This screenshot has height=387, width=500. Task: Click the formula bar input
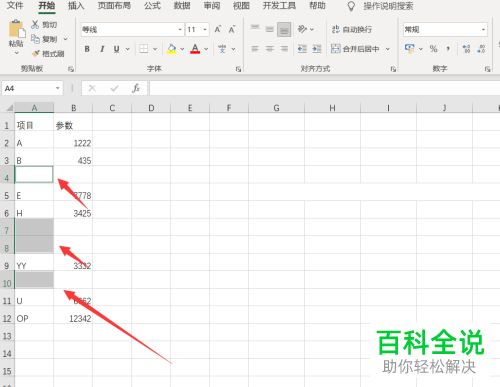click(325, 88)
